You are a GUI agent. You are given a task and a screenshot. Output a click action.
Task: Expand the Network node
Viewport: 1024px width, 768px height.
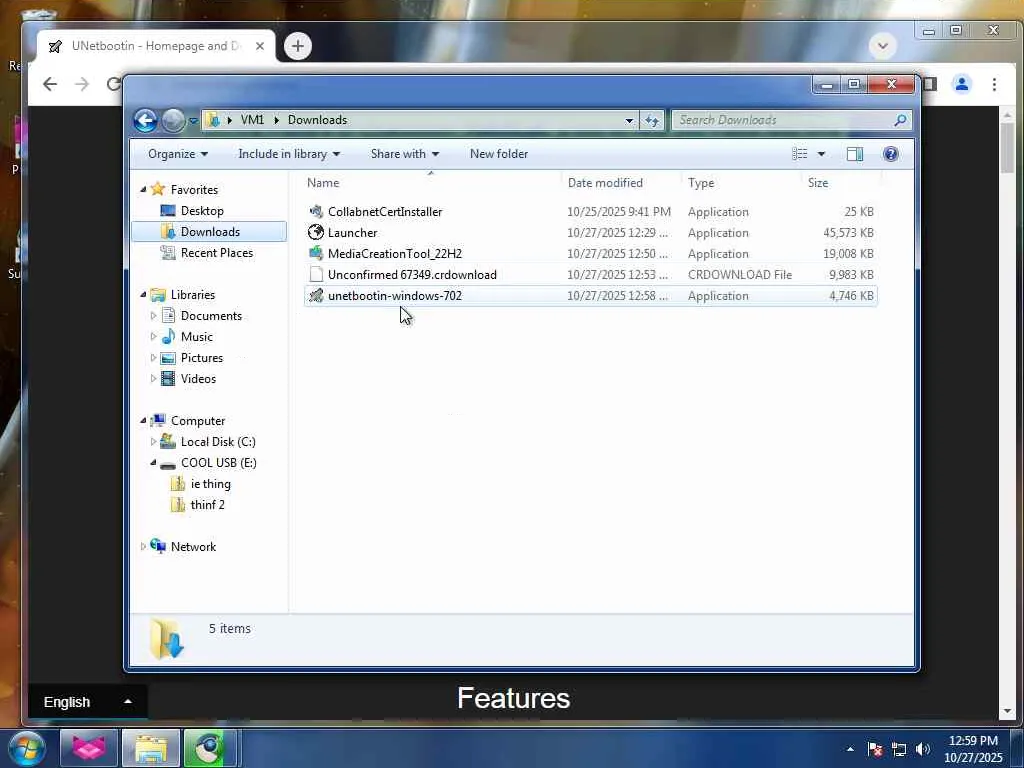point(144,547)
